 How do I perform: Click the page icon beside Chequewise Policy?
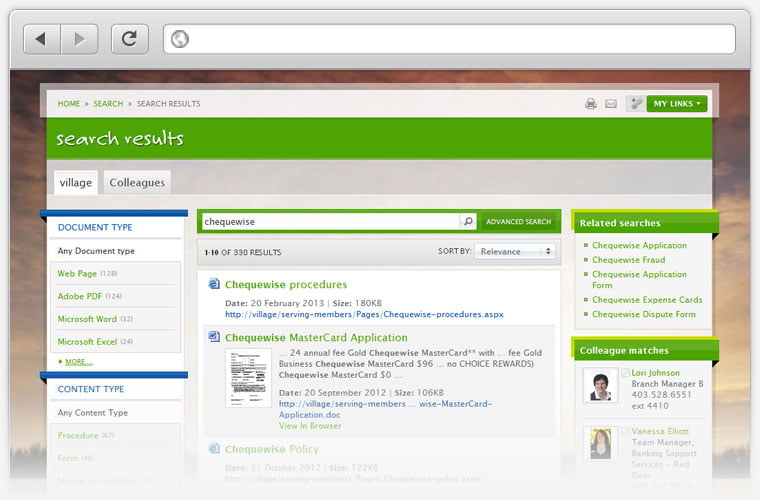point(214,448)
